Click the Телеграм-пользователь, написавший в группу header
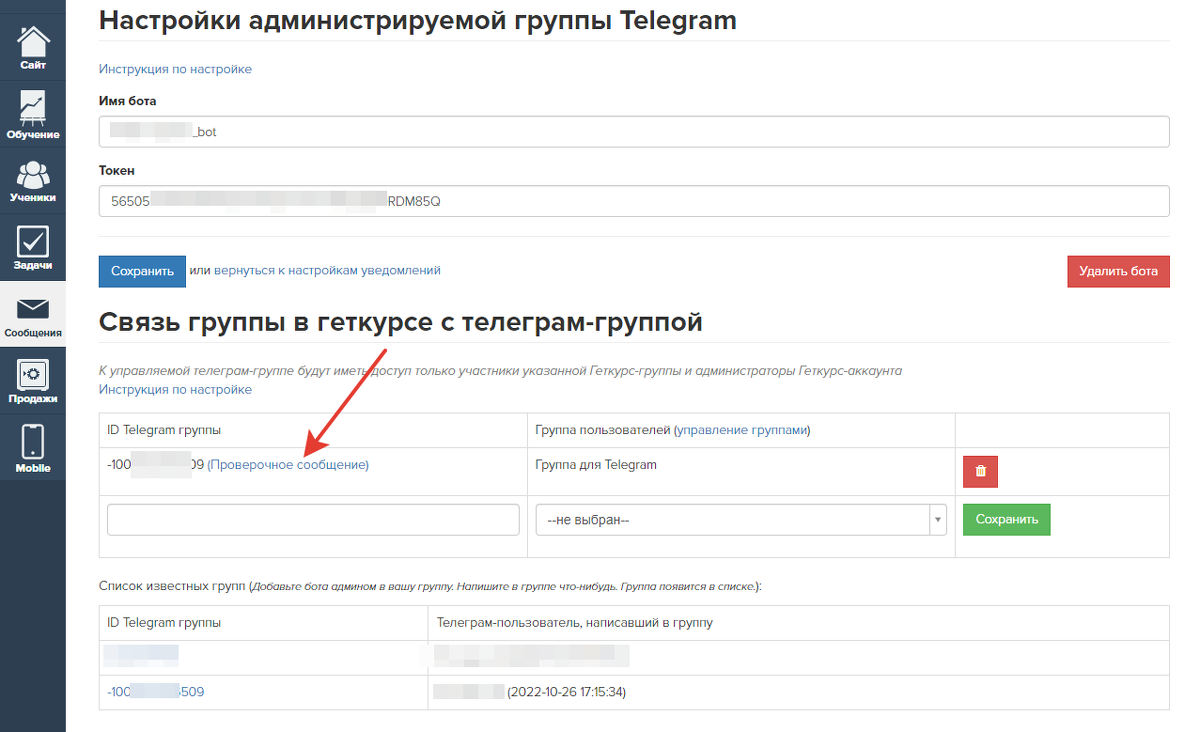This screenshot has height=732, width=1200. (x=574, y=622)
